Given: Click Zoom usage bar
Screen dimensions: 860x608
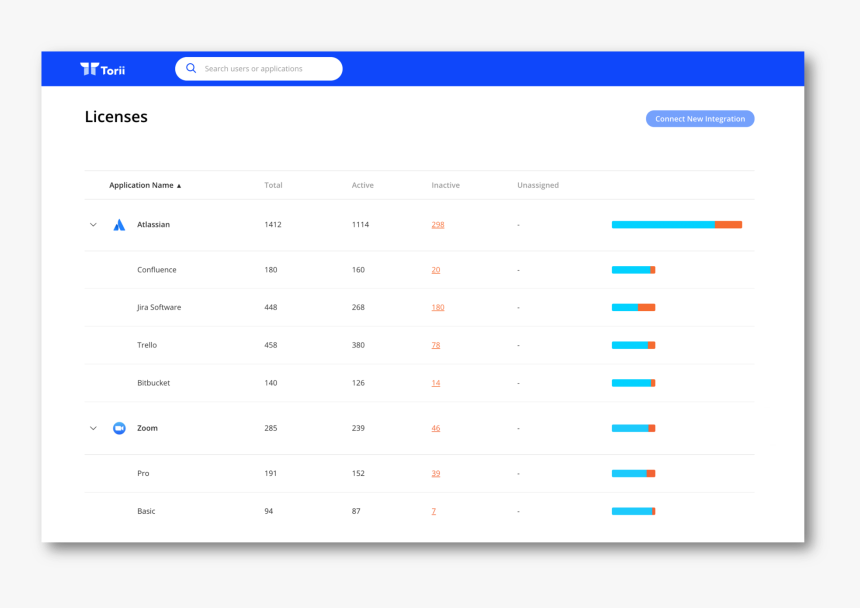Looking at the screenshot, I should (633, 428).
